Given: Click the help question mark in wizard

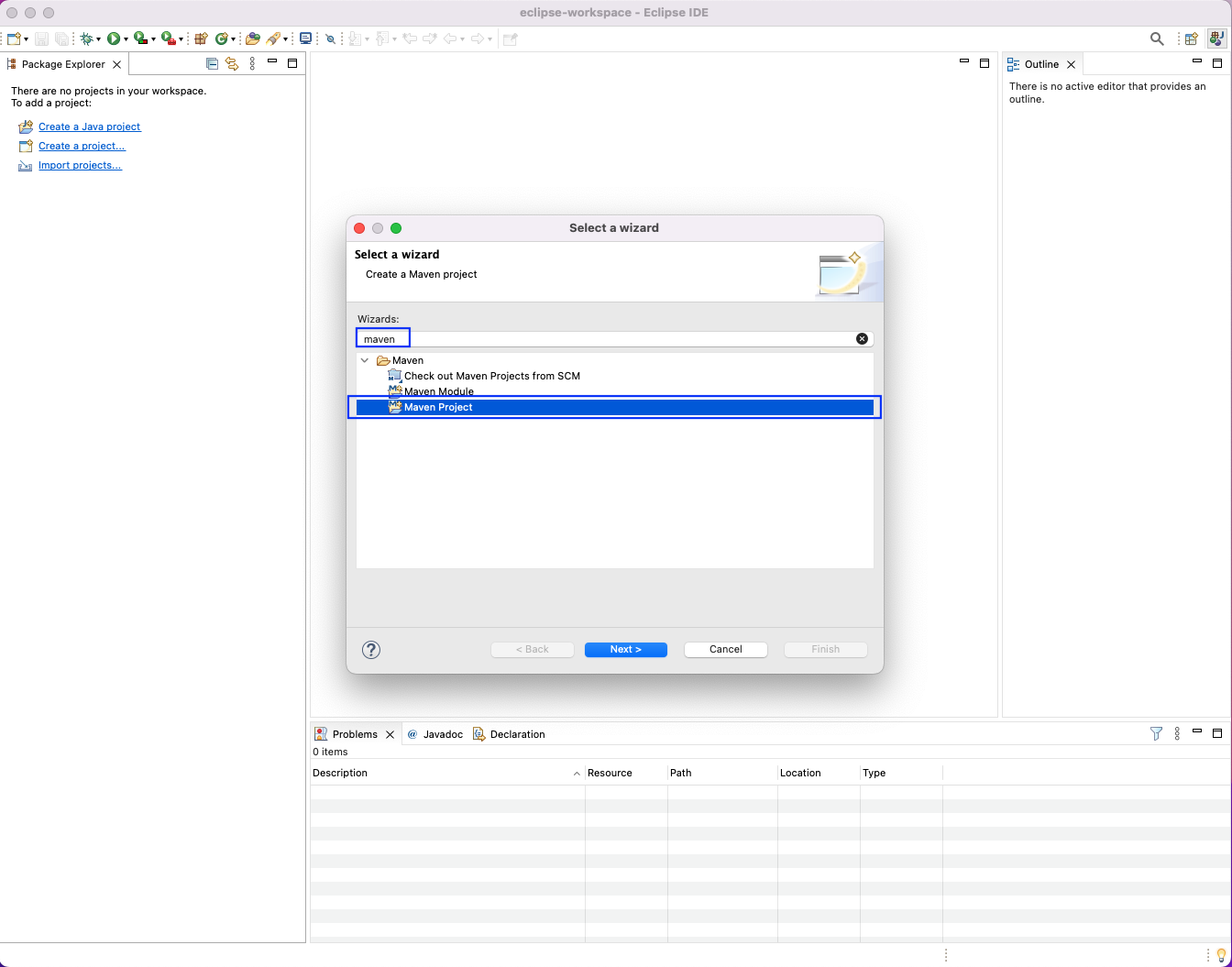Looking at the screenshot, I should (x=371, y=650).
